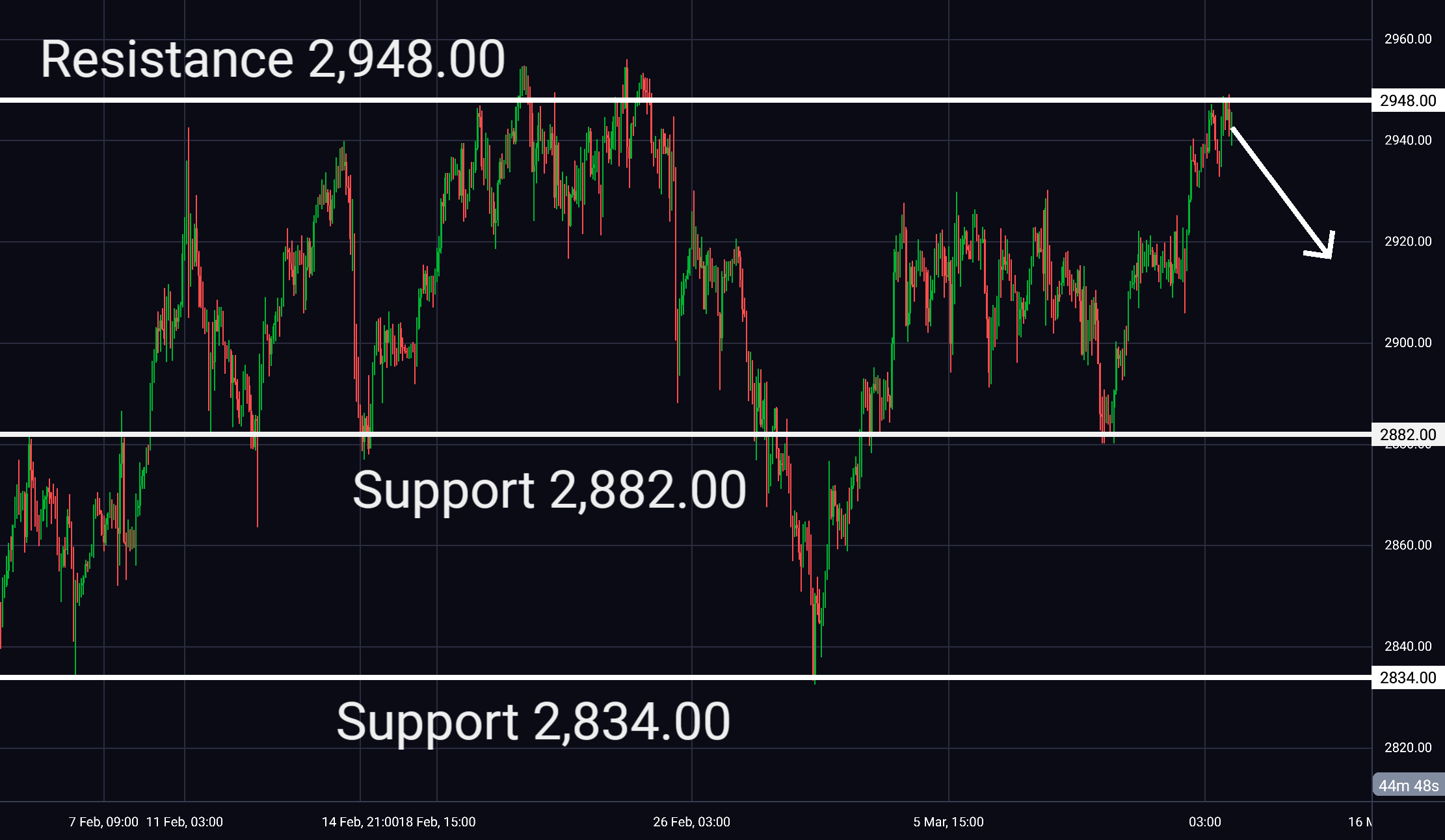Select the horizontal support line at 2882
Screen dimensions: 1445x840
[685, 434]
